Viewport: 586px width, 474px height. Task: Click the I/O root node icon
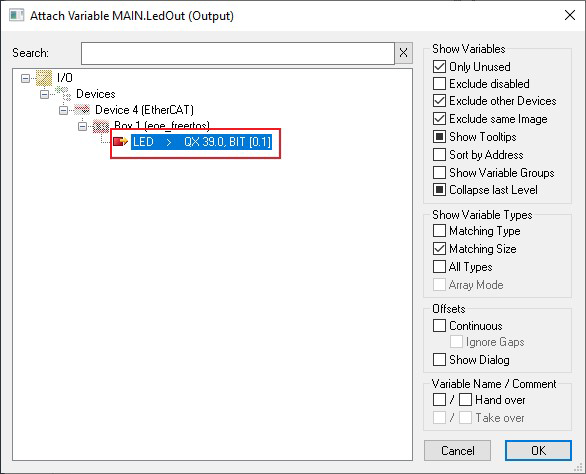click(x=44, y=78)
